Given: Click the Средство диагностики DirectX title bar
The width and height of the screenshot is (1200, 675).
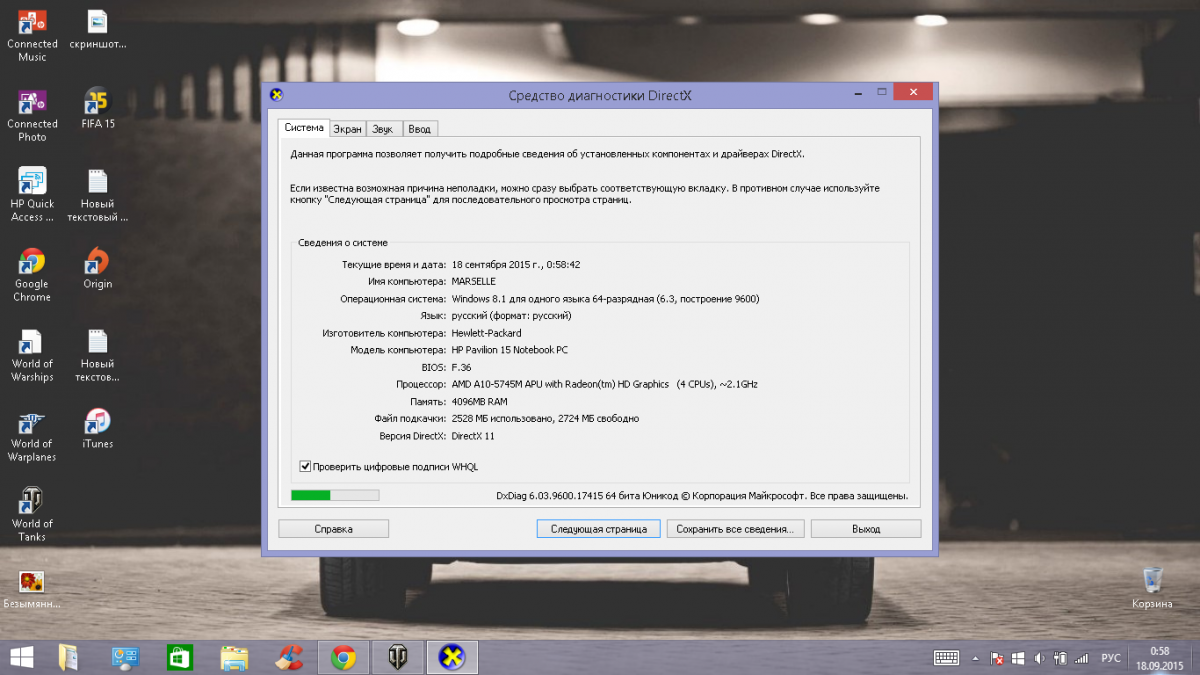Looking at the screenshot, I should coord(599,95).
